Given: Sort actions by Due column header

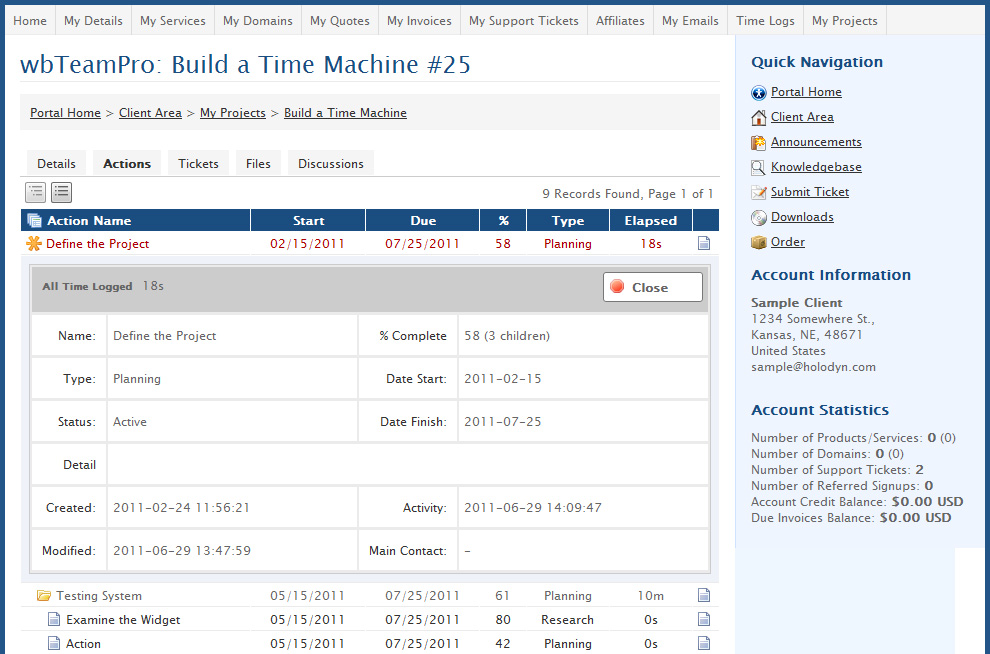Looking at the screenshot, I should pyautogui.click(x=423, y=221).
